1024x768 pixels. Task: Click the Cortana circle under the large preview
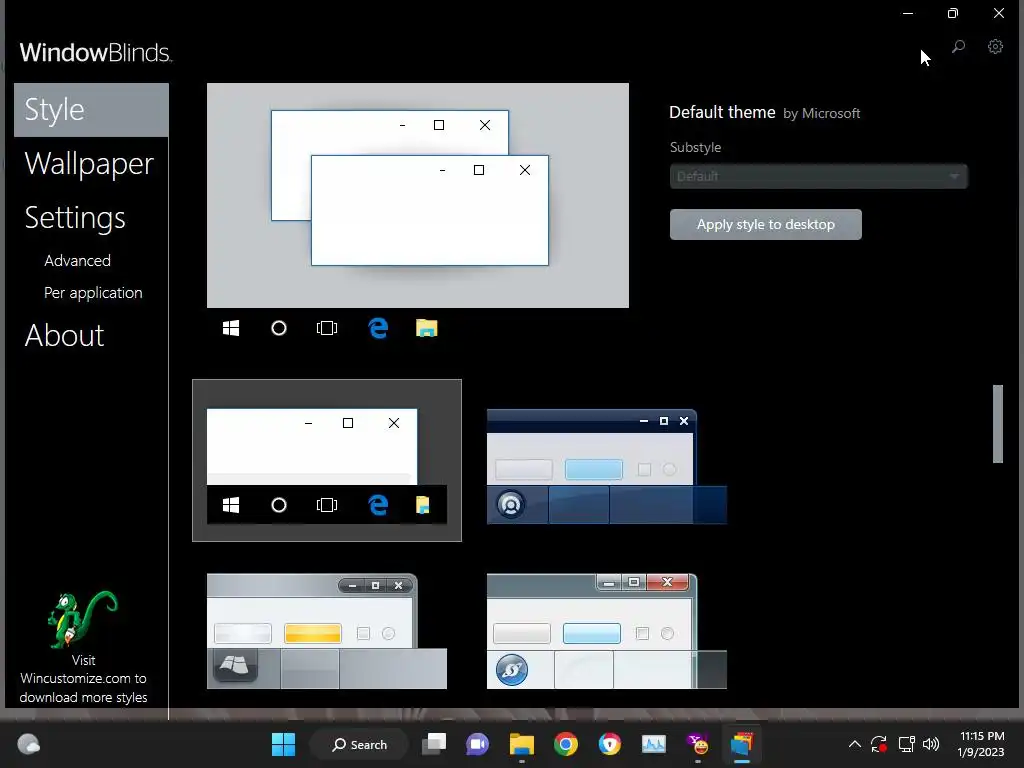(x=279, y=328)
